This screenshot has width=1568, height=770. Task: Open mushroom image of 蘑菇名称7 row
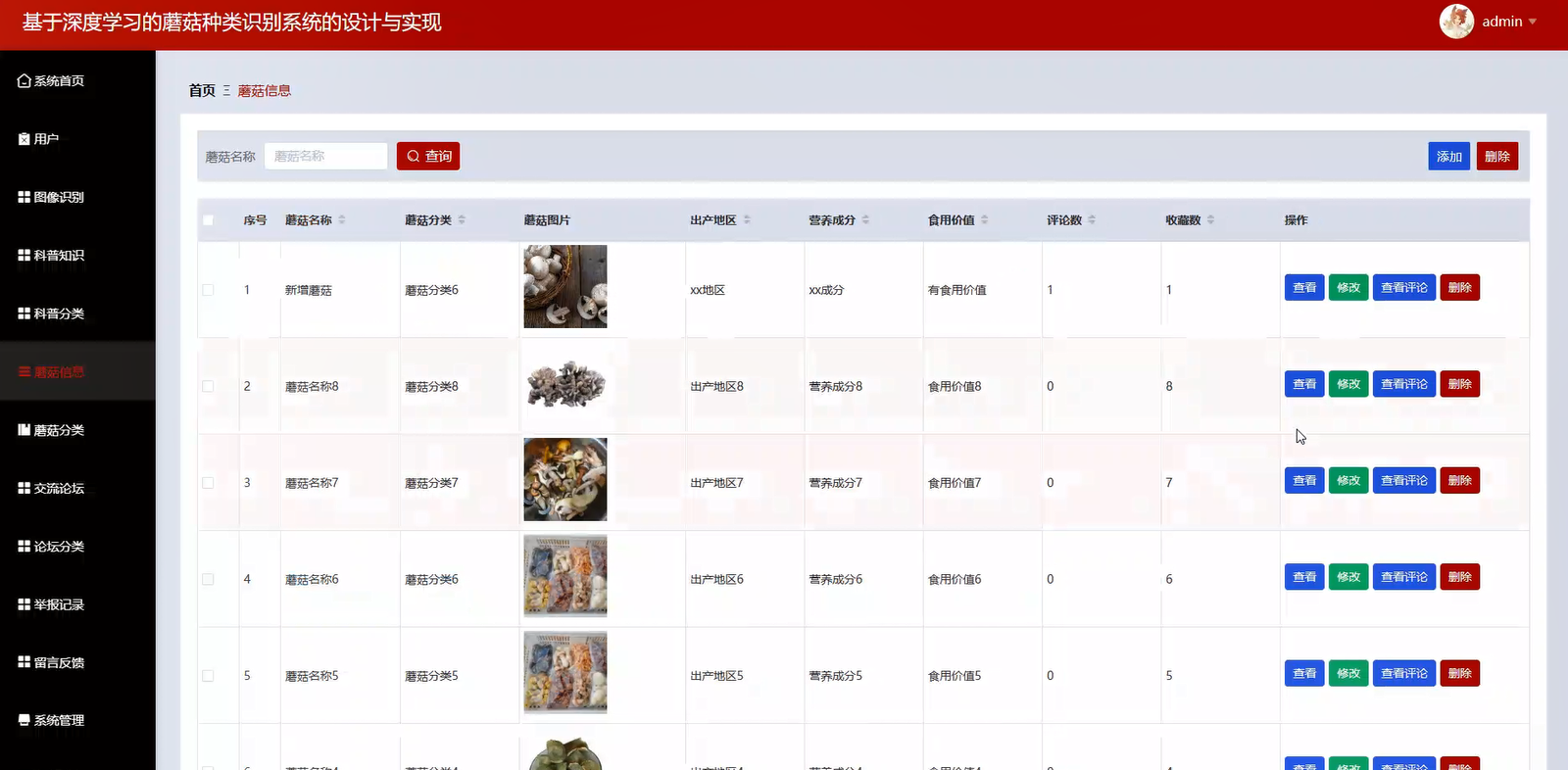(x=565, y=479)
